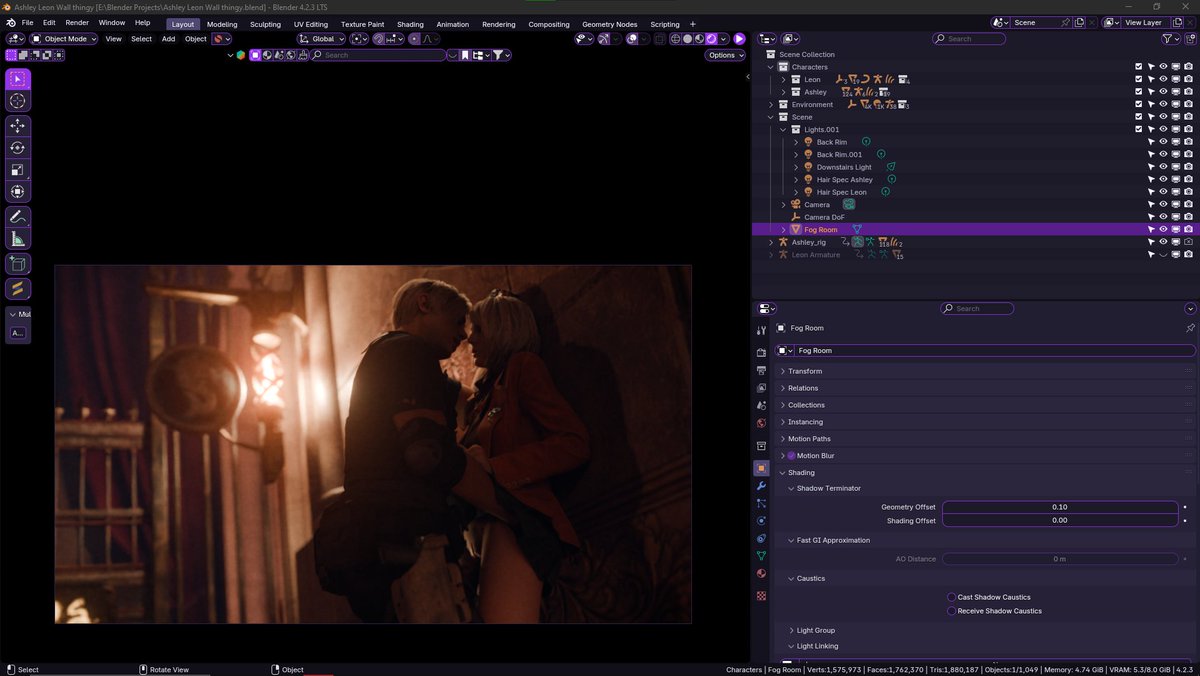
Task: Click the Shading Offset value field
Action: coord(1059,520)
